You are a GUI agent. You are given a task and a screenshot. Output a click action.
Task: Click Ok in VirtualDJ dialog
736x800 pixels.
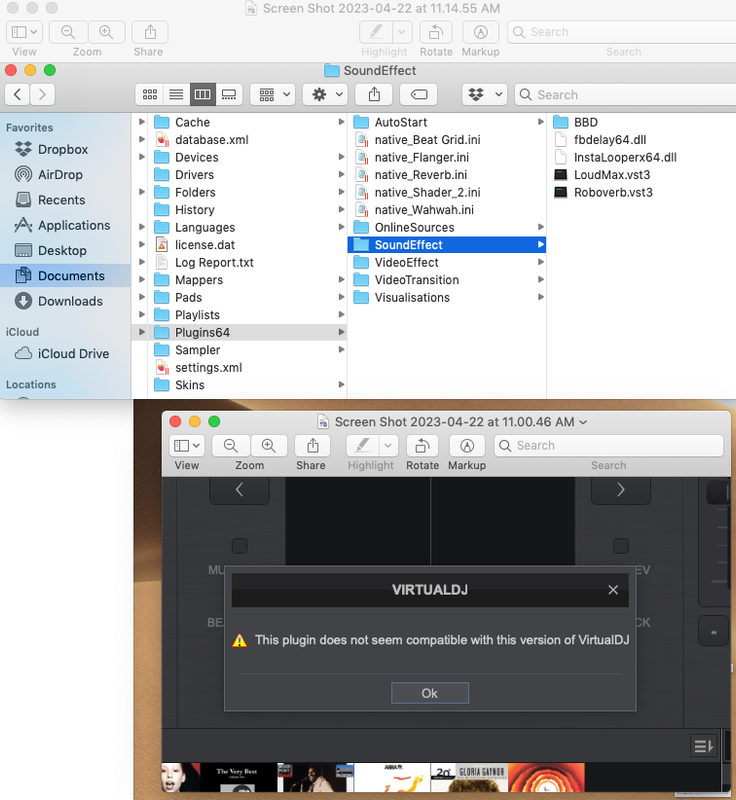[x=429, y=693]
